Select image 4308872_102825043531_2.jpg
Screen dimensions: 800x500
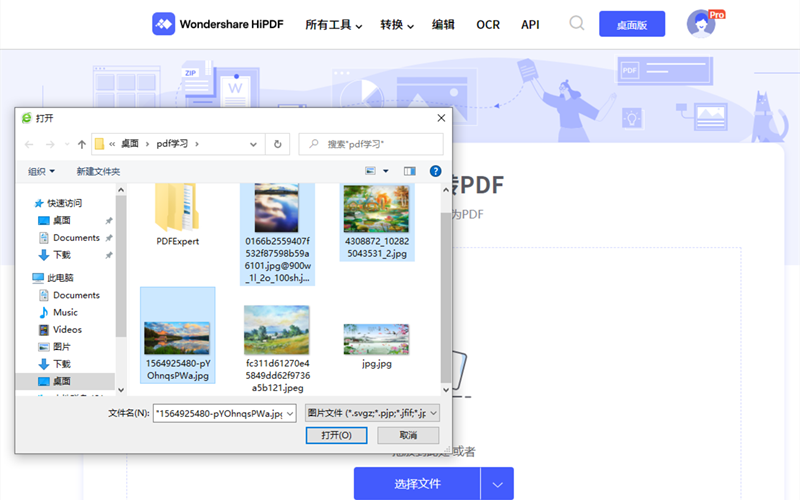pyautogui.click(x=377, y=222)
